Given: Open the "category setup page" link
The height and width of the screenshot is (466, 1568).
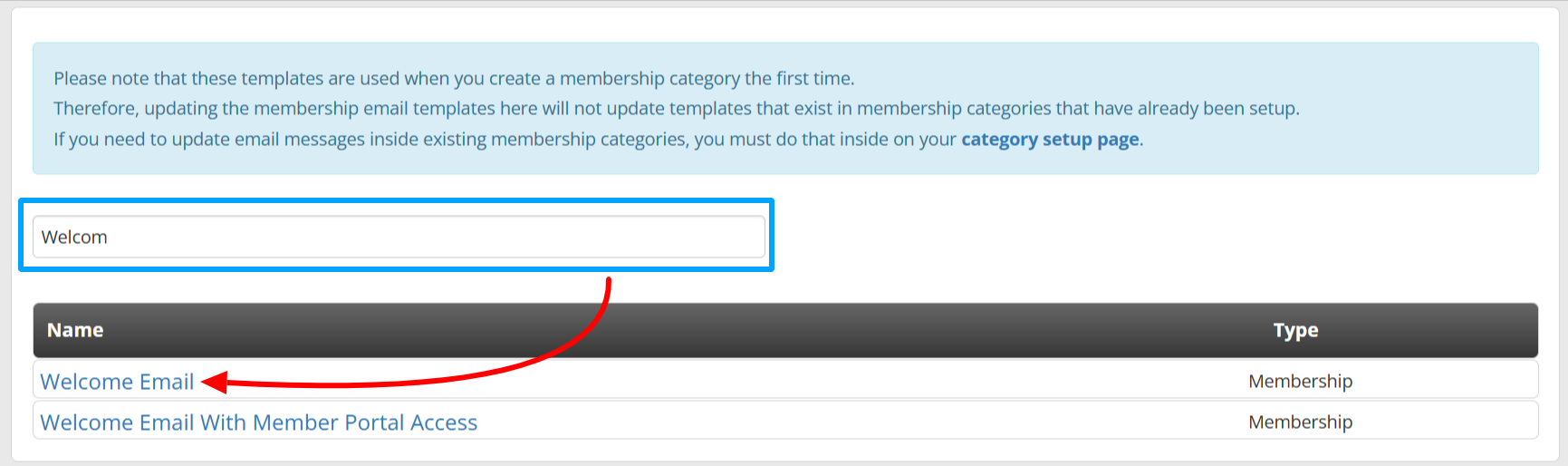Looking at the screenshot, I should (1049, 140).
